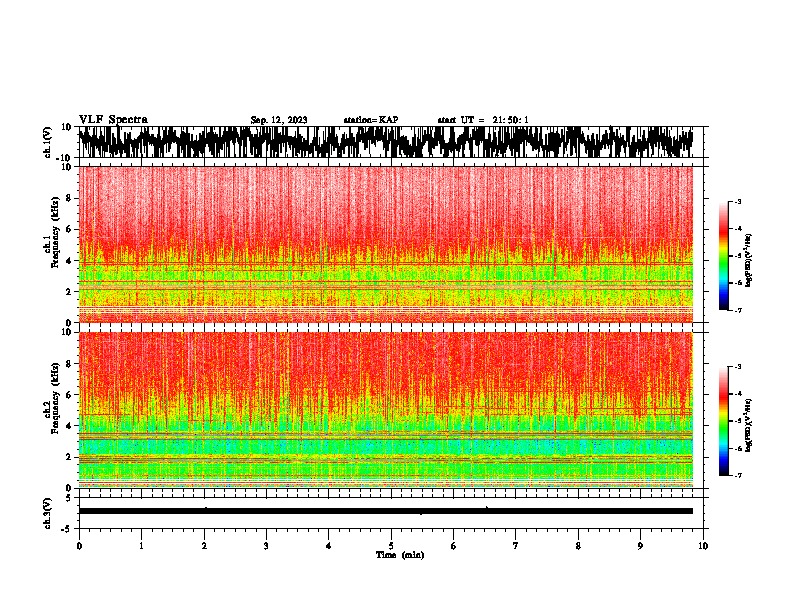
Task: Click the "1" tick on the time axis
Action: 141,546
